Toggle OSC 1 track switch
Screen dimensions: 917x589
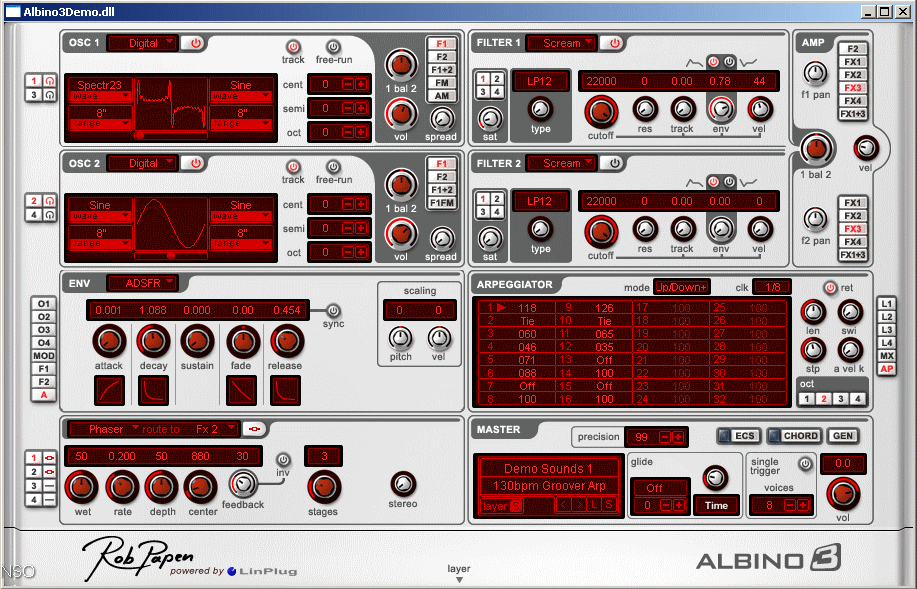click(x=292, y=47)
